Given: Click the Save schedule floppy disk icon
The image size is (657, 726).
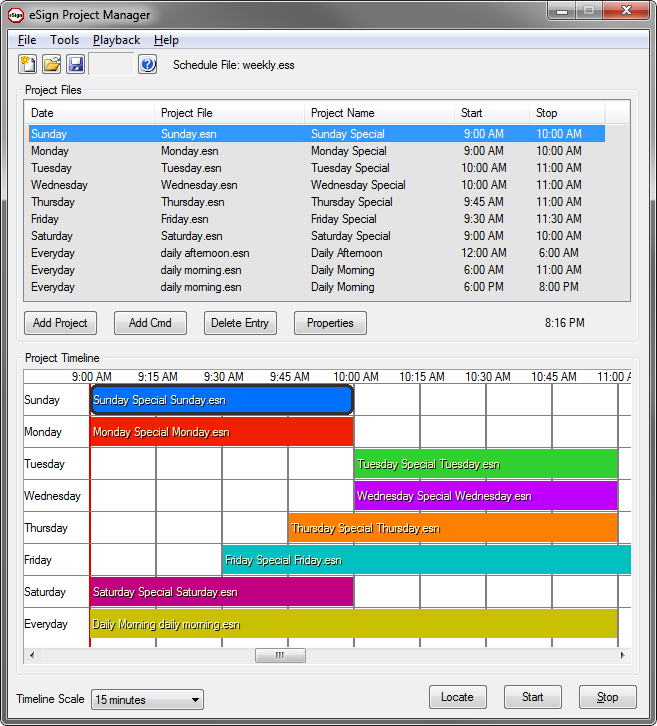Looking at the screenshot, I should pyautogui.click(x=76, y=64).
